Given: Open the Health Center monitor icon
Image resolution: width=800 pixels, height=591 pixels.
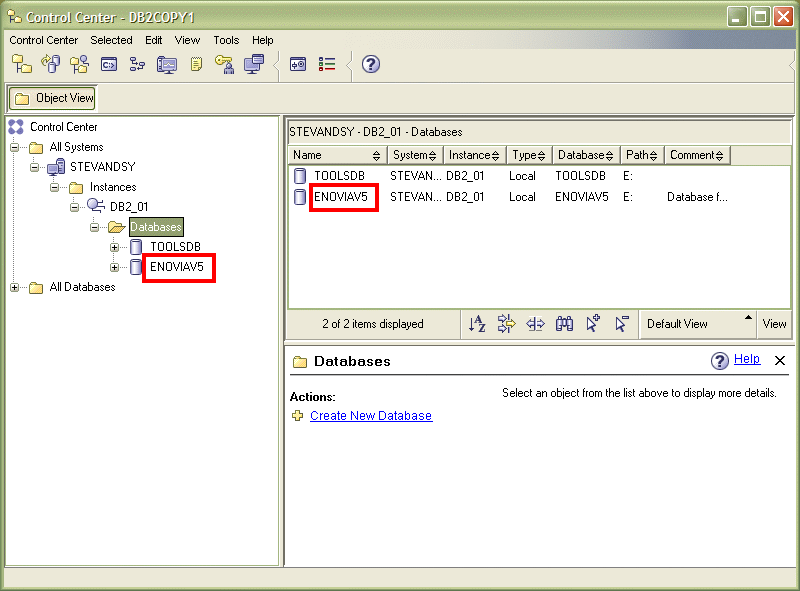Looking at the screenshot, I should (167, 65).
